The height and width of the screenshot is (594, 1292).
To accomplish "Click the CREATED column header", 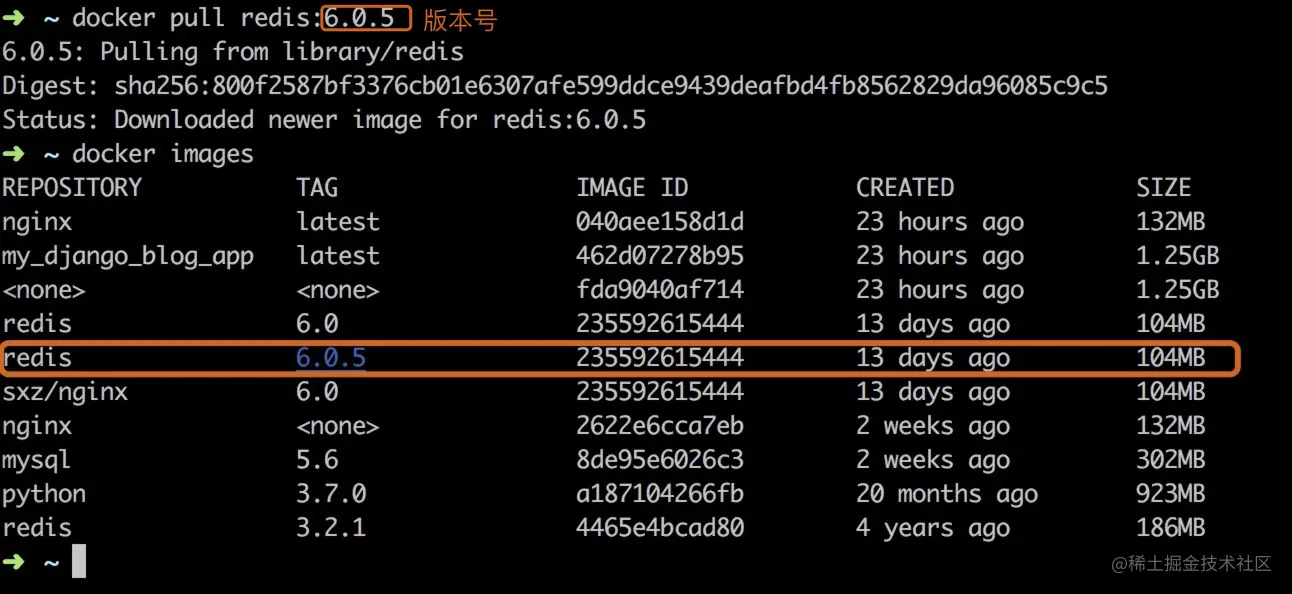I will click(905, 188).
